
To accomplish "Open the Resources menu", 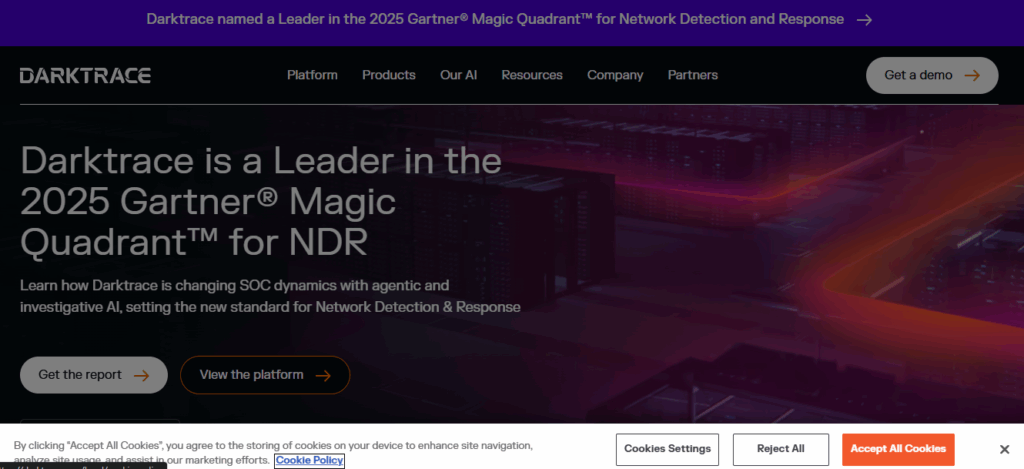I will 532,75.
